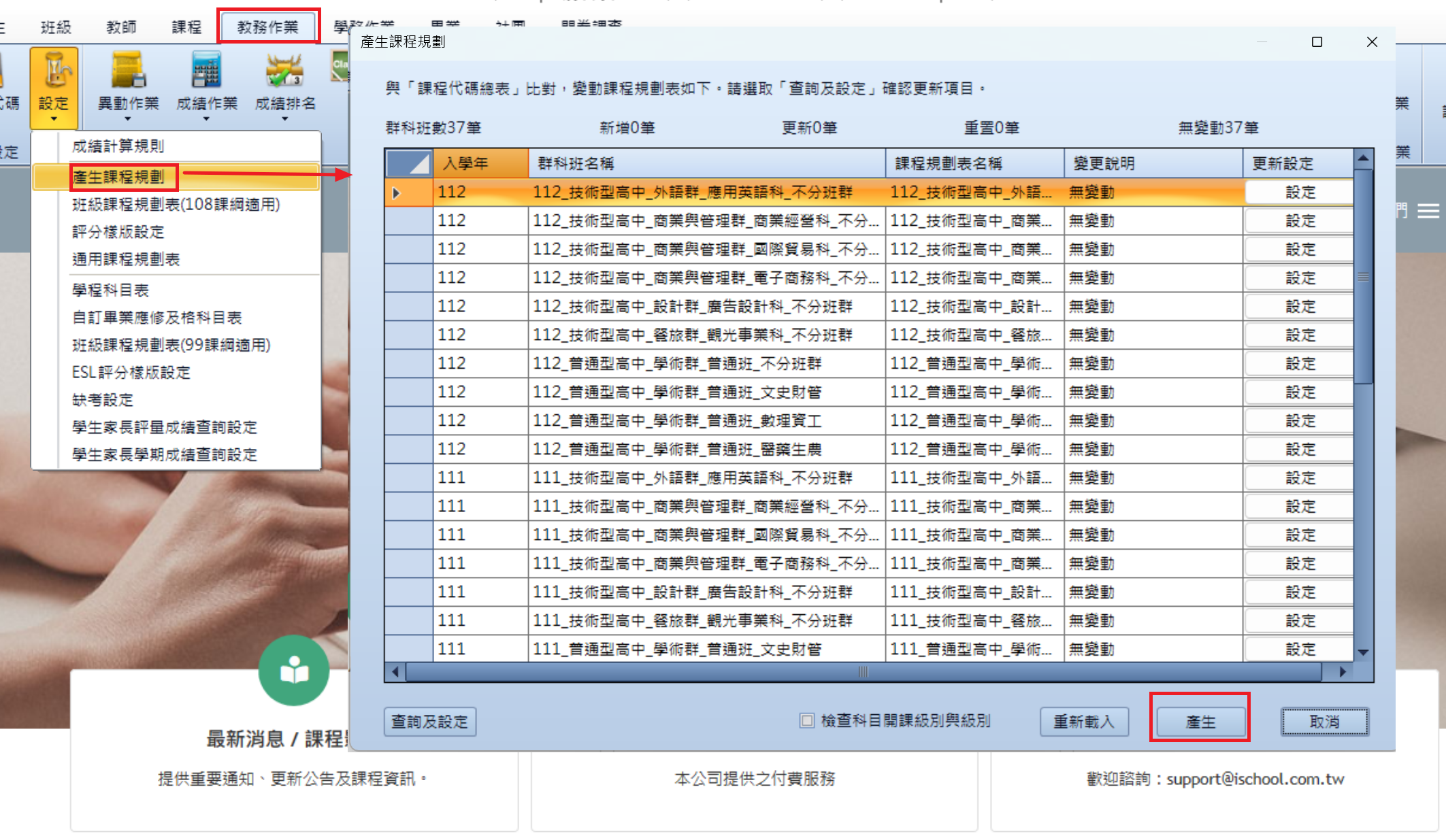
Task: Open the 成績排名 ribbon icon
Action: pos(284,71)
